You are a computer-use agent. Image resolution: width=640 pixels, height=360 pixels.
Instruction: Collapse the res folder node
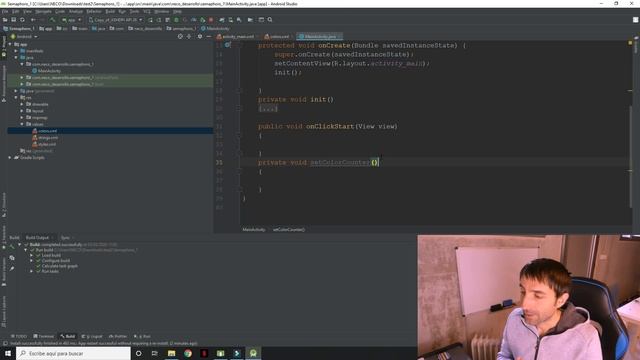tap(16, 98)
